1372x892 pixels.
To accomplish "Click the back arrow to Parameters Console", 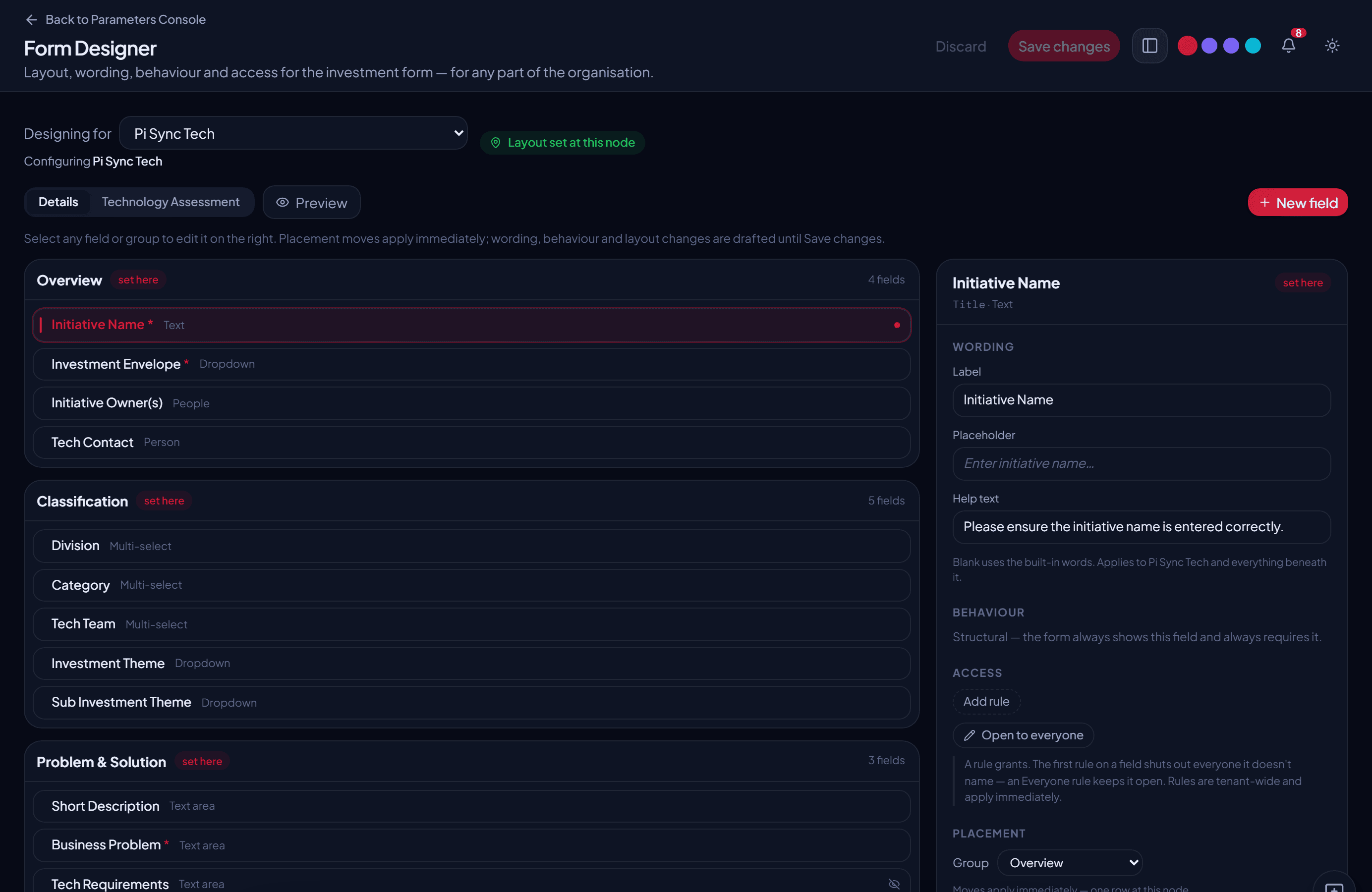I will pos(31,20).
